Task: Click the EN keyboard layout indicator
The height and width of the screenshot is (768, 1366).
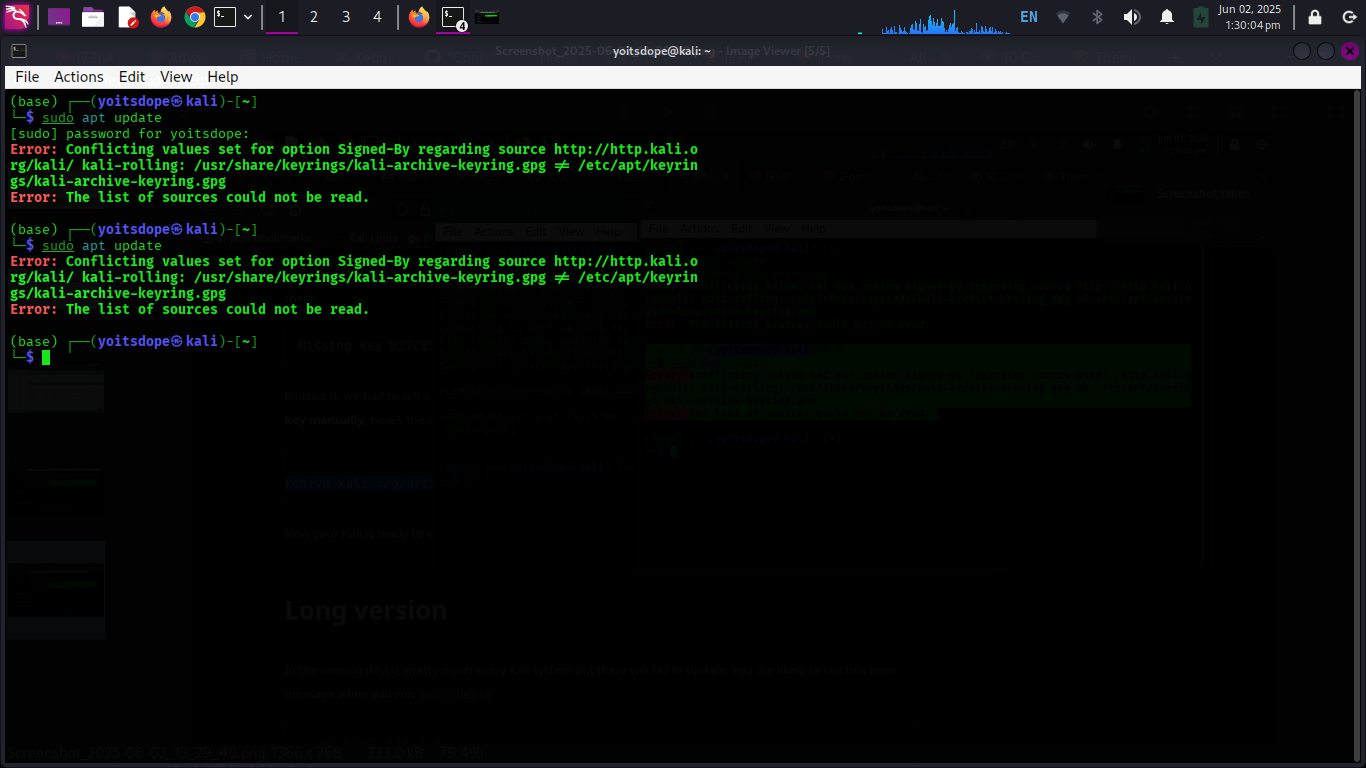Action: (x=1029, y=17)
